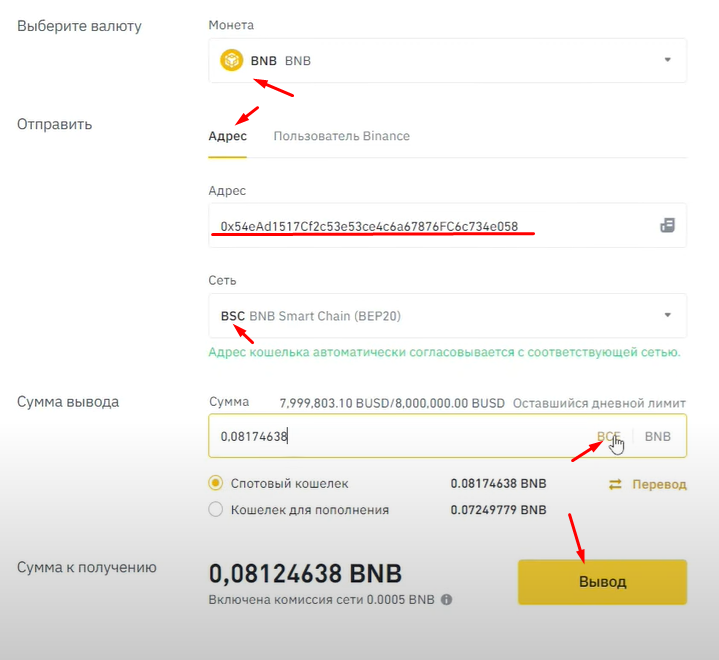Image resolution: width=719 pixels, height=660 pixels.
Task: Click the 0.07249779 BNB funding balance
Action: (498, 510)
